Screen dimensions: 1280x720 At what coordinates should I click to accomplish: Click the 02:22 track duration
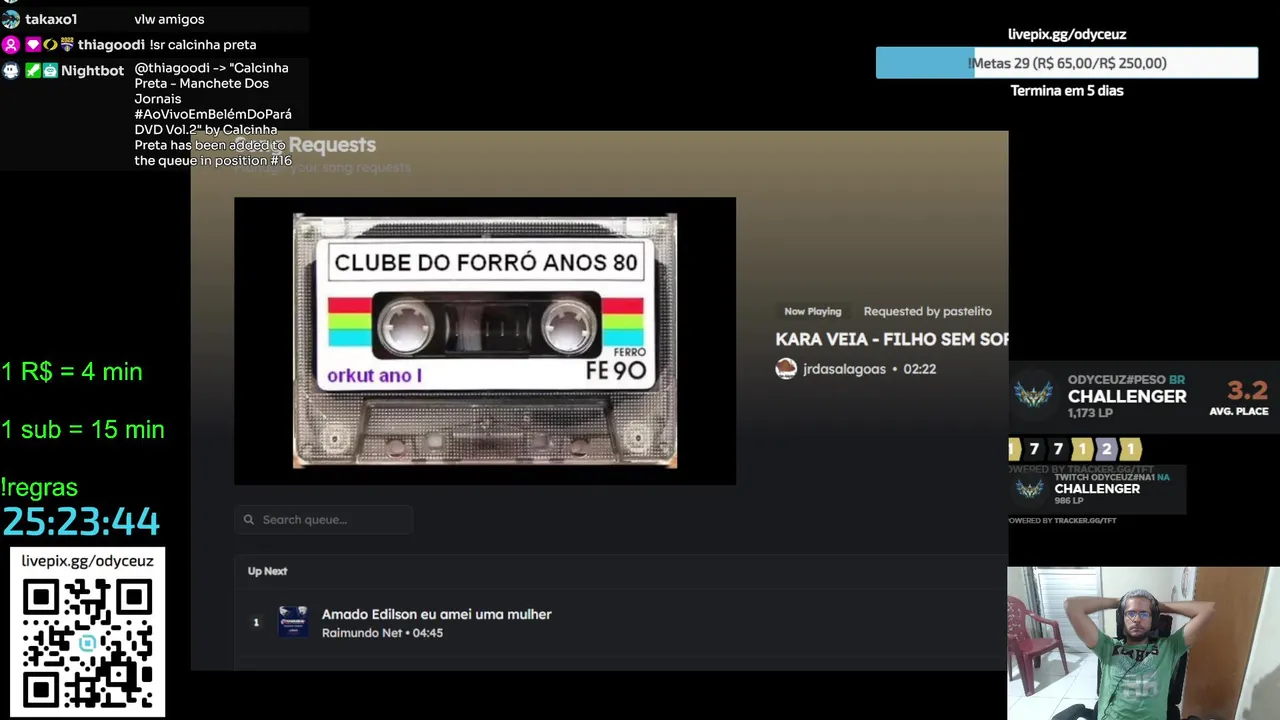(919, 369)
